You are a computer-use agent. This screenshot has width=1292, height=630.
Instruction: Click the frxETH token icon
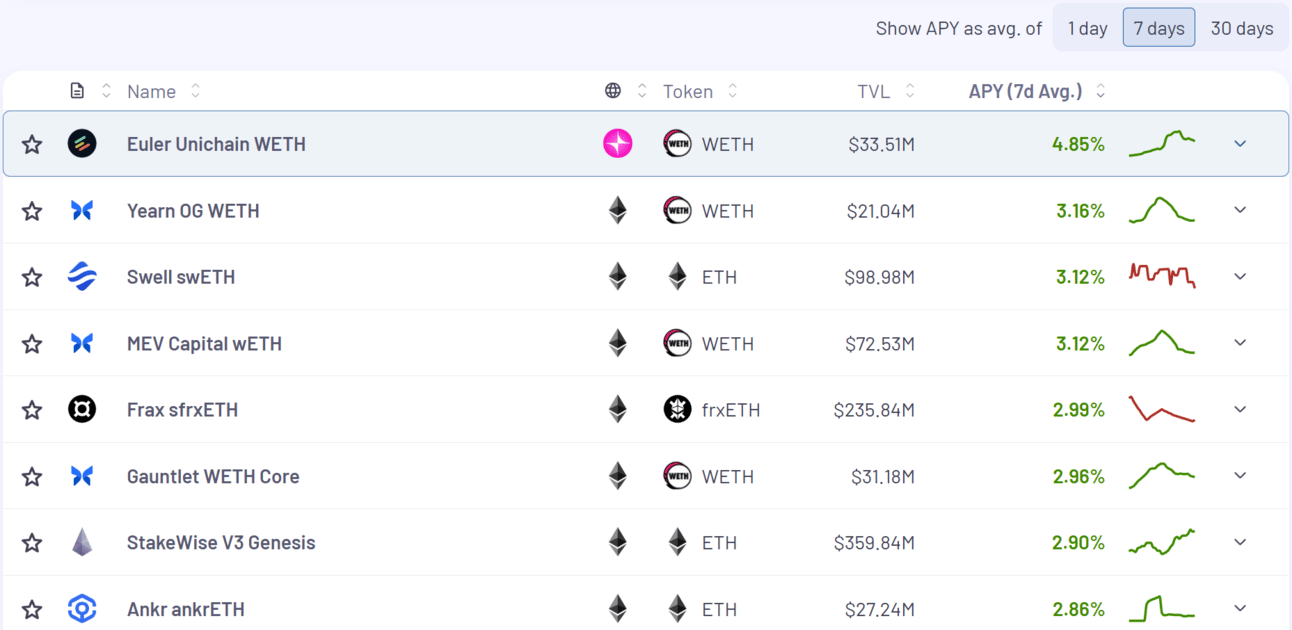pyautogui.click(x=677, y=410)
